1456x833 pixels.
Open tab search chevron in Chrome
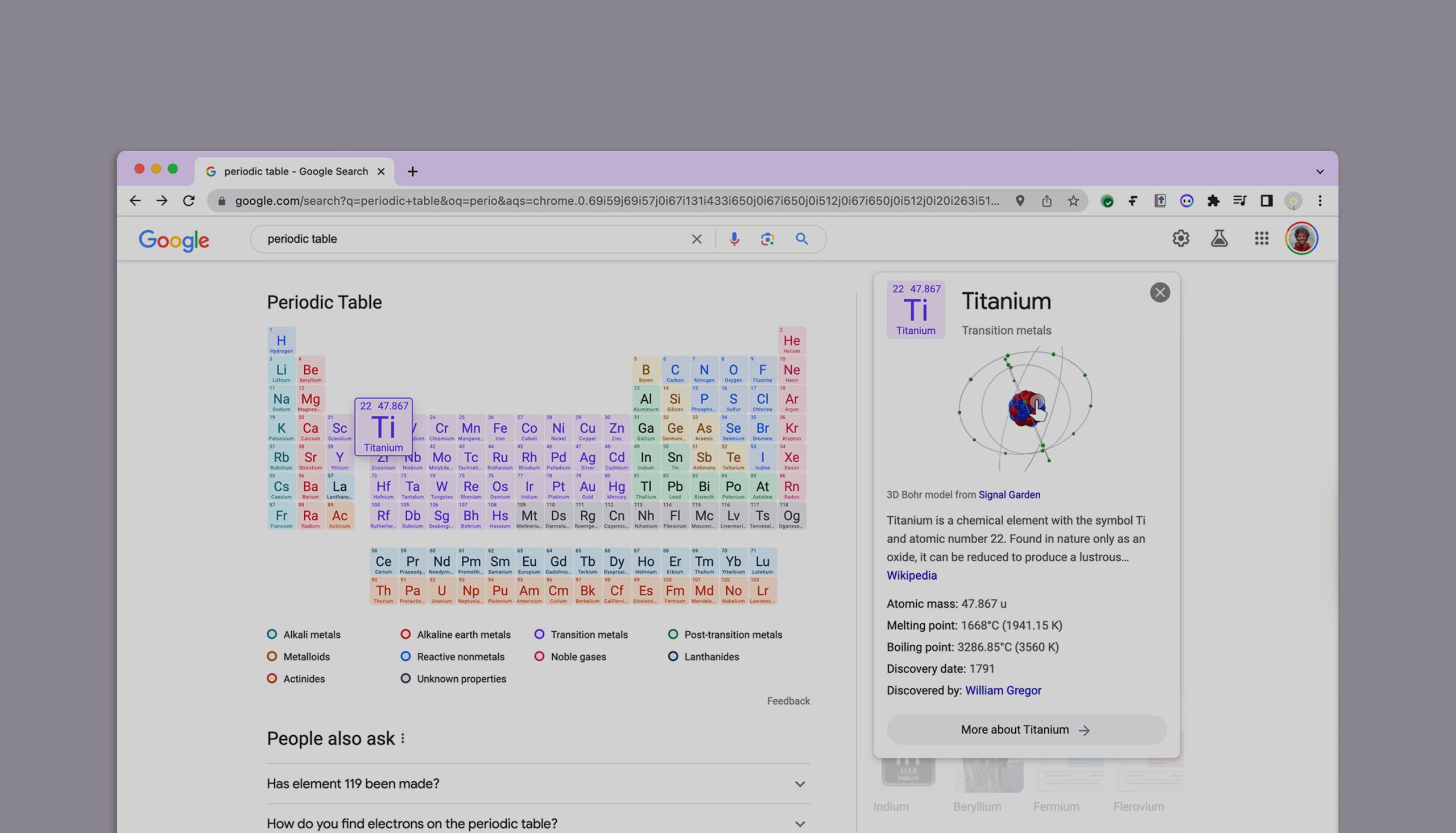coord(1320,172)
